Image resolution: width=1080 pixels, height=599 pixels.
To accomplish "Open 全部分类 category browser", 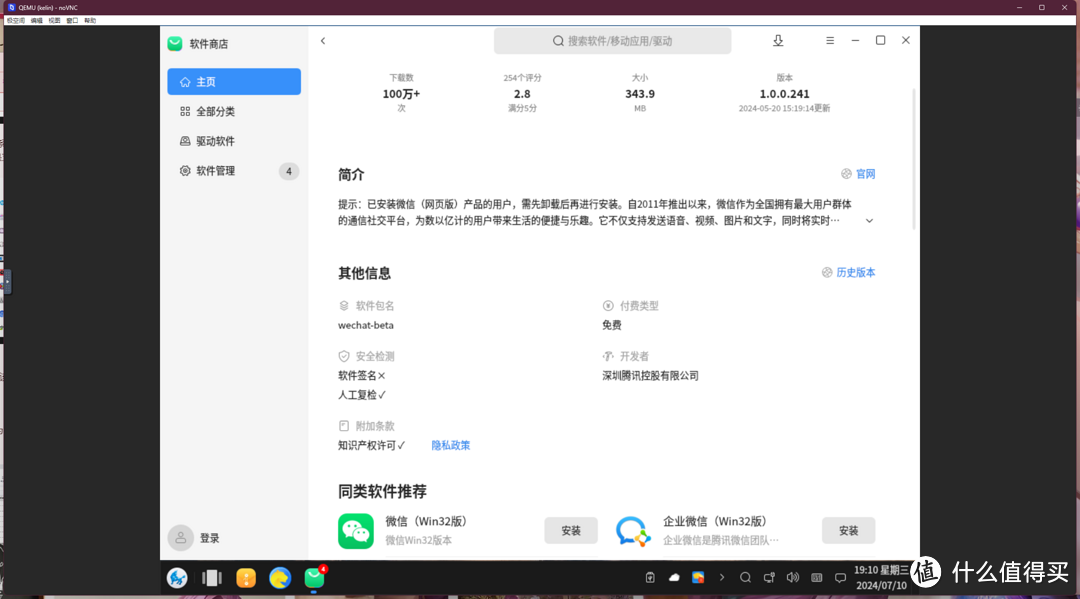I will (233, 111).
